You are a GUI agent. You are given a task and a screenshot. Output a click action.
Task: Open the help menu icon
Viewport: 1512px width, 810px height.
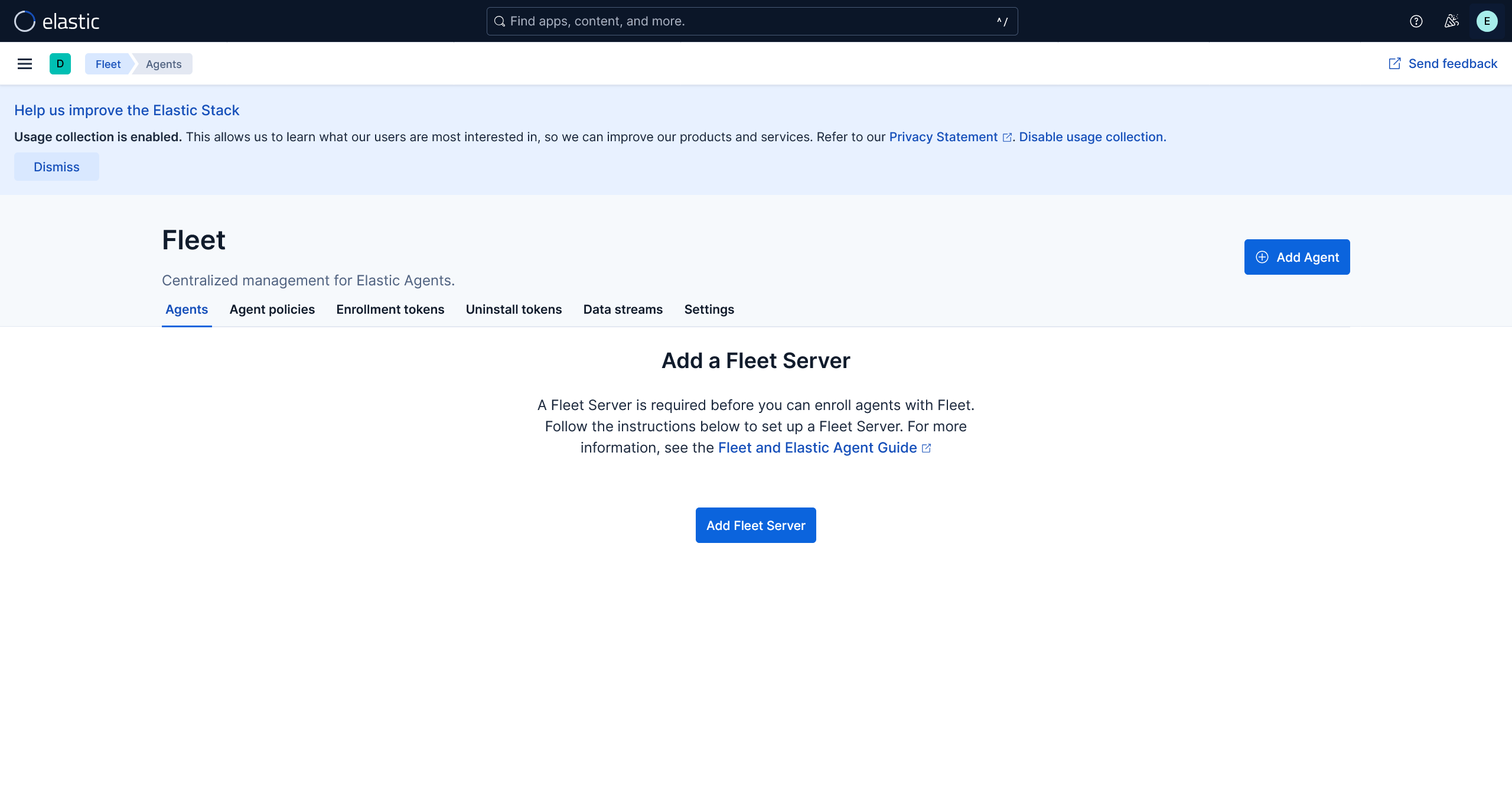point(1416,21)
